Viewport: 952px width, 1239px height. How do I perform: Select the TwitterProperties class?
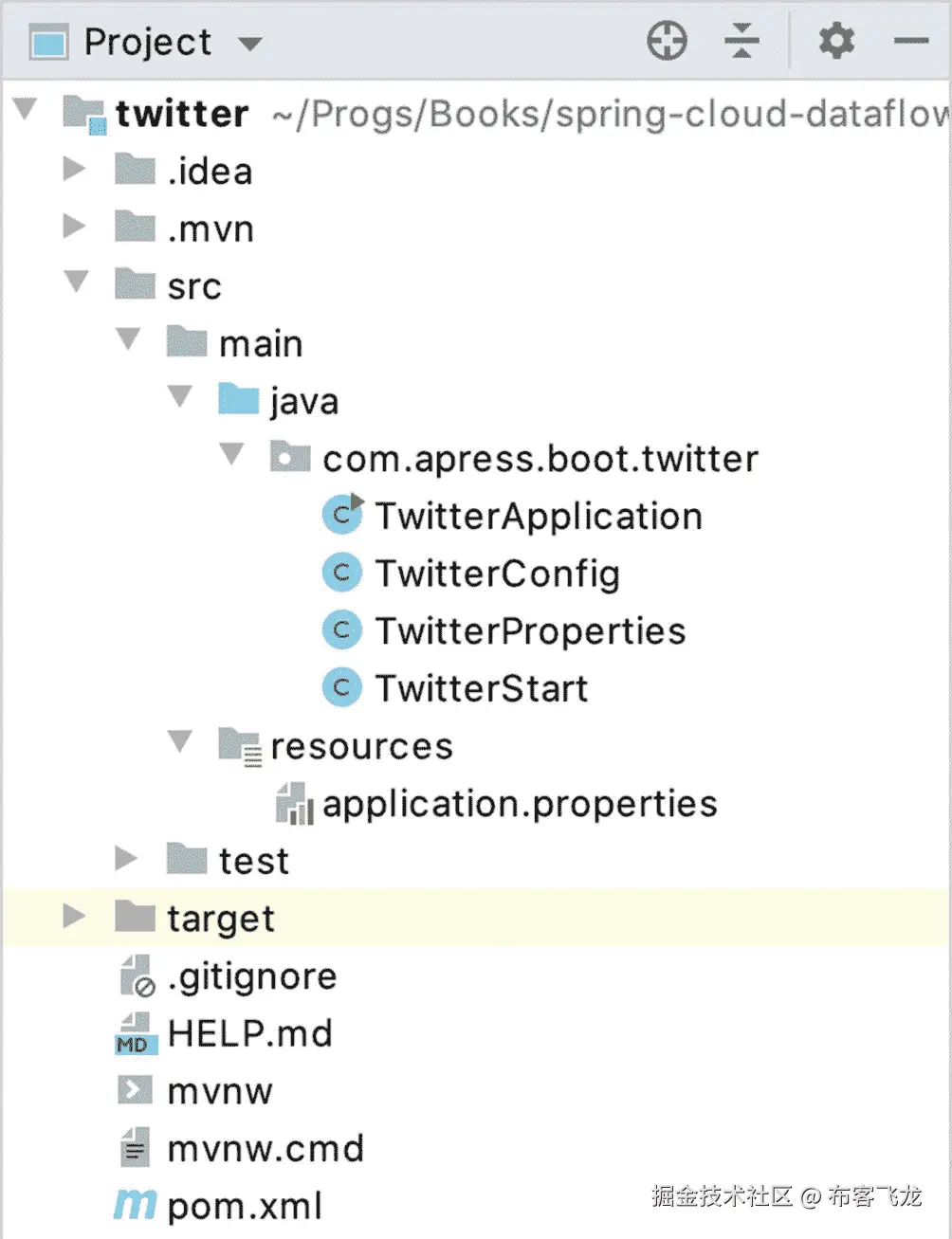click(529, 631)
